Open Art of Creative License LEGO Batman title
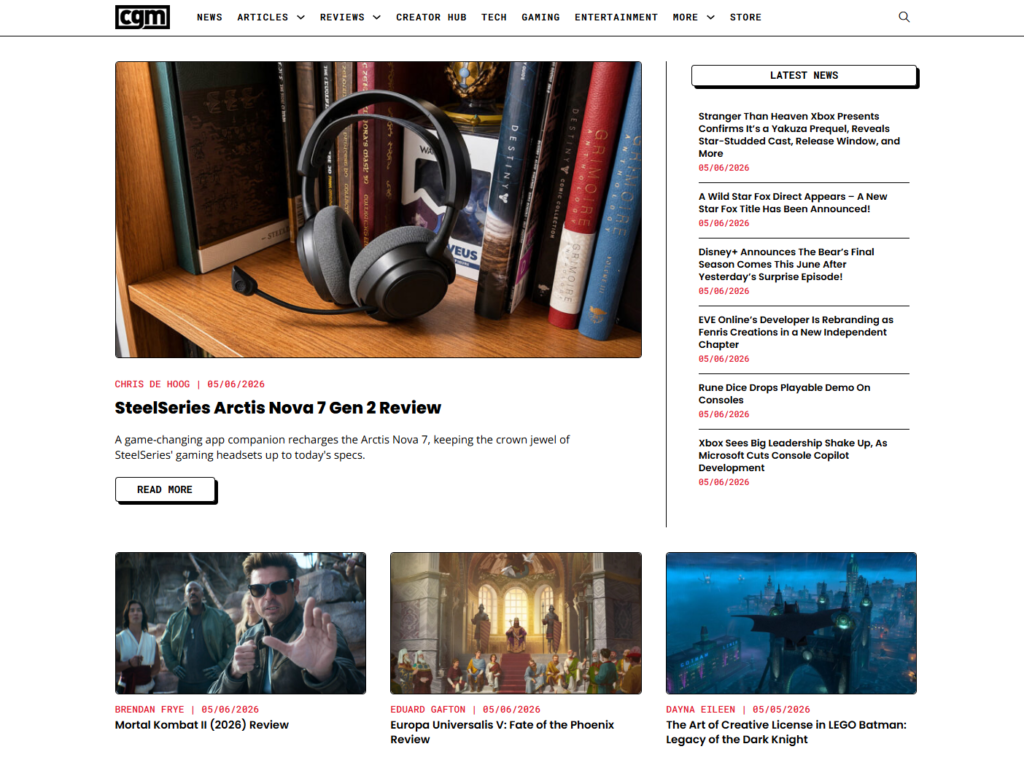Viewport: 1024px width, 760px height. pos(786,732)
